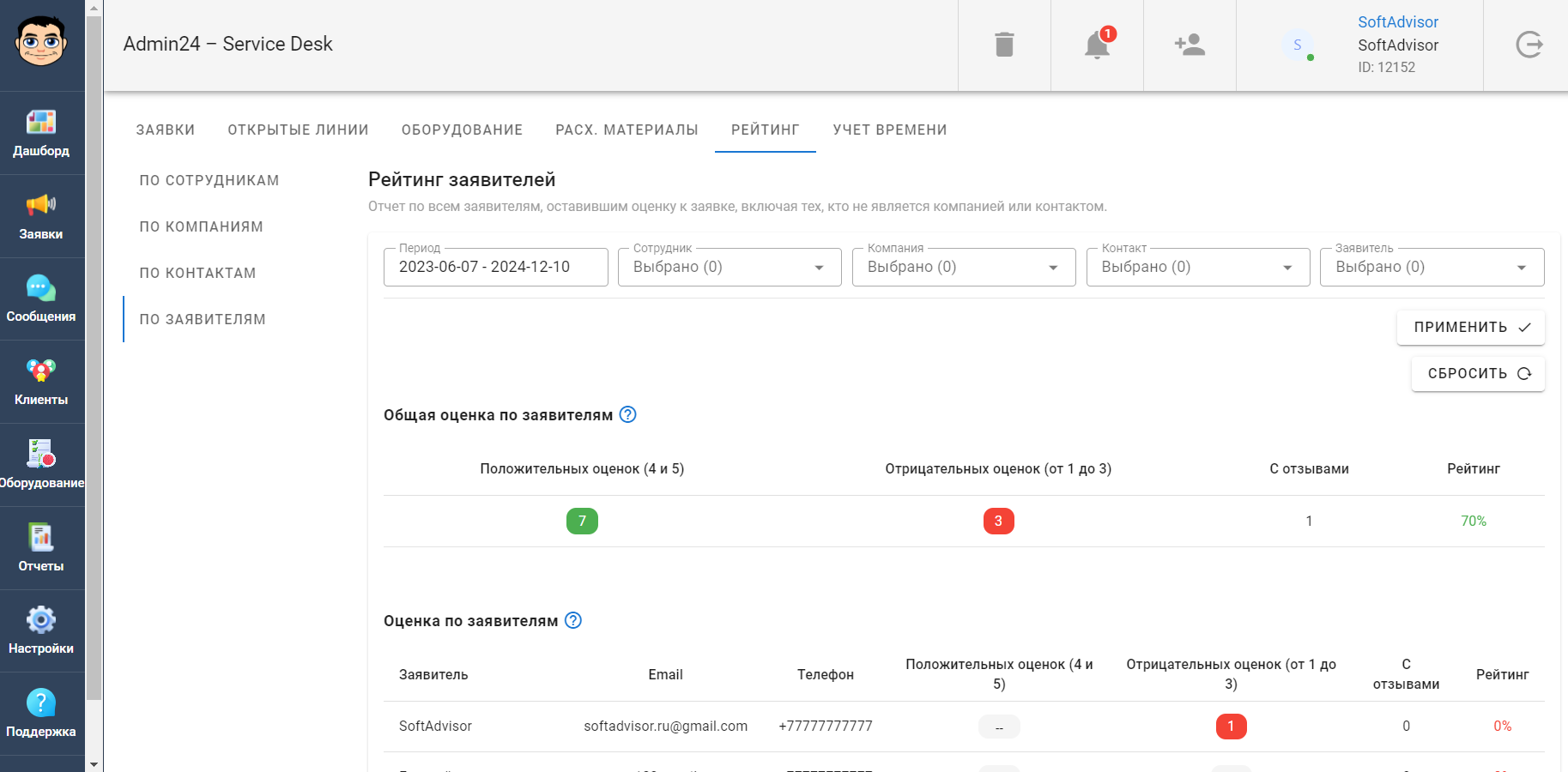The width and height of the screenshot is (1568, 772).
Task: Click the red badge showing 3 negative ratings
Action: click(998, 522)
